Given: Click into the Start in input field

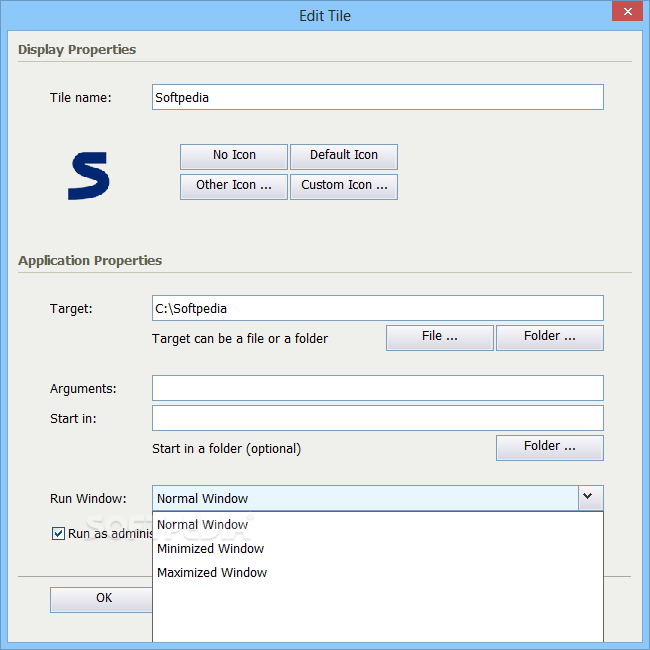Looking at the screenshot, I should pos(378,418).
